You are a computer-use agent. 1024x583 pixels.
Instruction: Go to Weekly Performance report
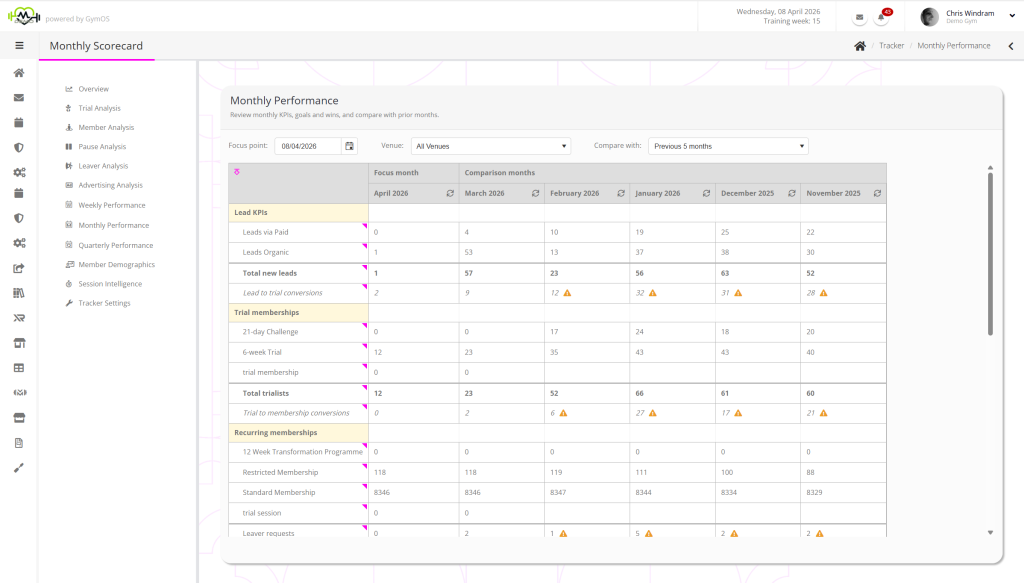click(111, 205)
